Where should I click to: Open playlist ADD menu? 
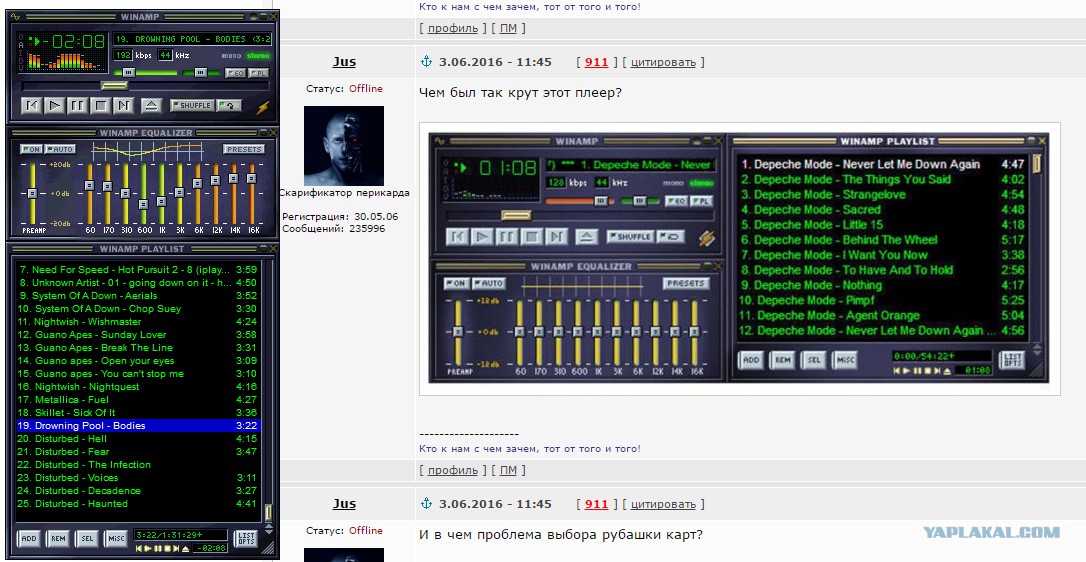pos(28,538)
